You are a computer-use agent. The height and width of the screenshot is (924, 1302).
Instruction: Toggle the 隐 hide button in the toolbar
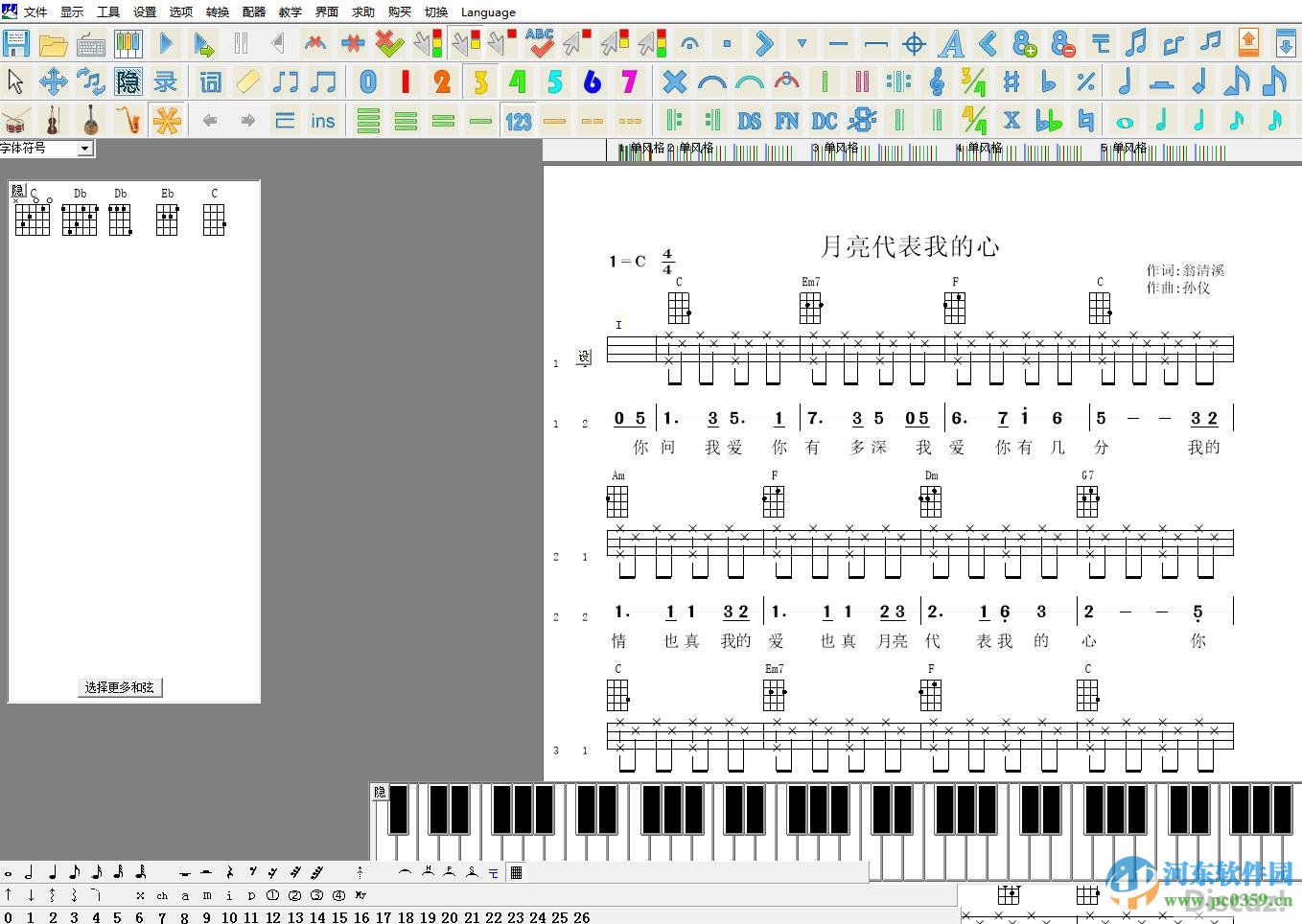[128, 82]
